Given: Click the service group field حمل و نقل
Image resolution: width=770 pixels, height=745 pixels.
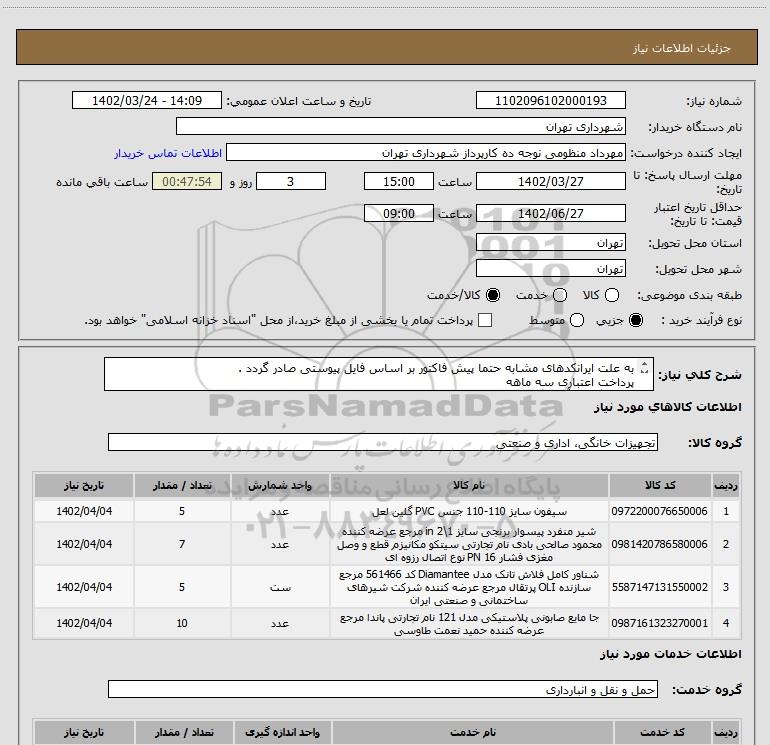Looking at the screenshot, I should pyautogui.click(x=383, y=689).
